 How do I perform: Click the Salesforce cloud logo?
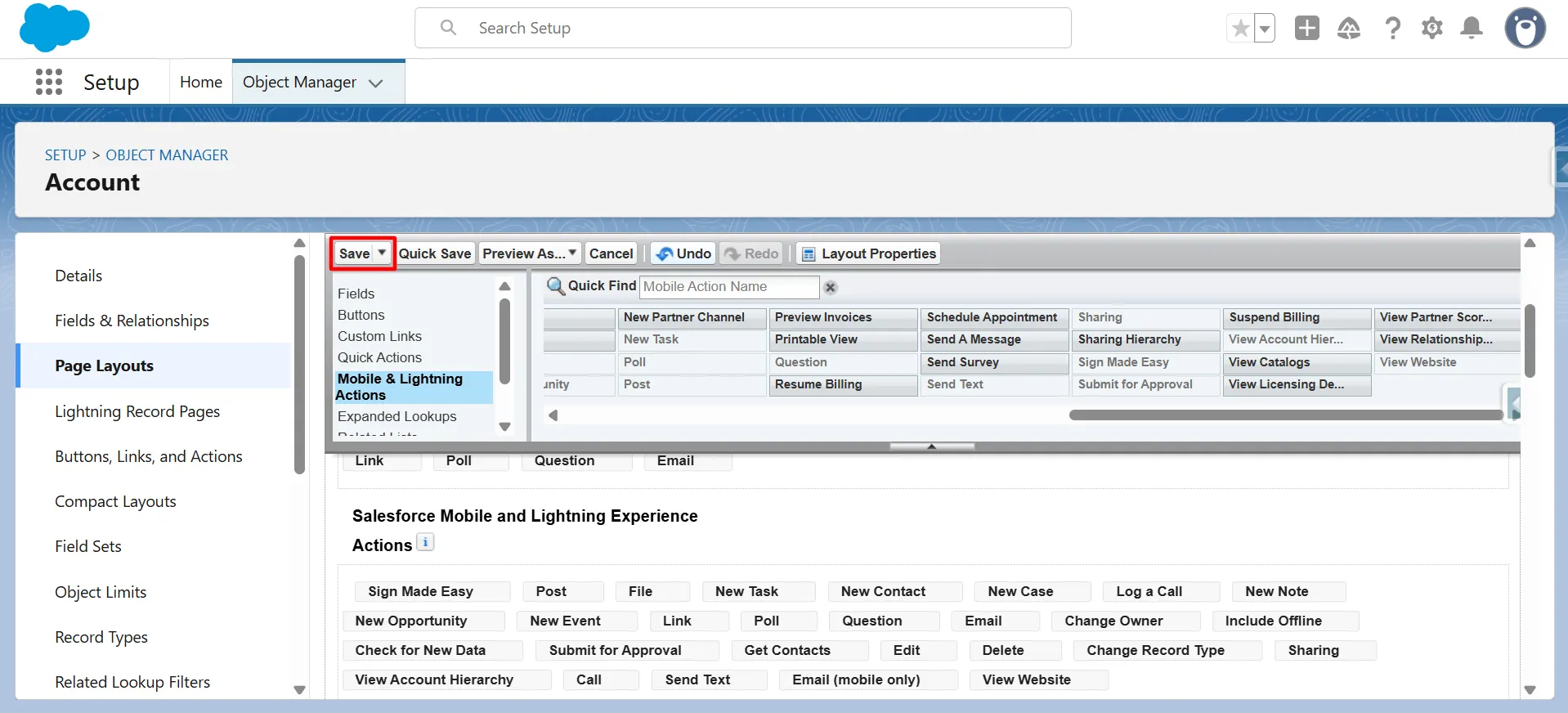tap(54, 27)
